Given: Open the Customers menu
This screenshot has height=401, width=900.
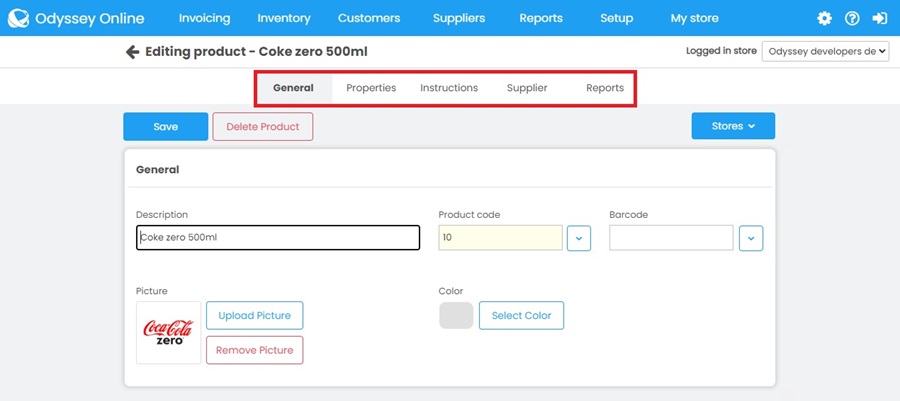Looking at the screenshot, I should tap(369, 18).
